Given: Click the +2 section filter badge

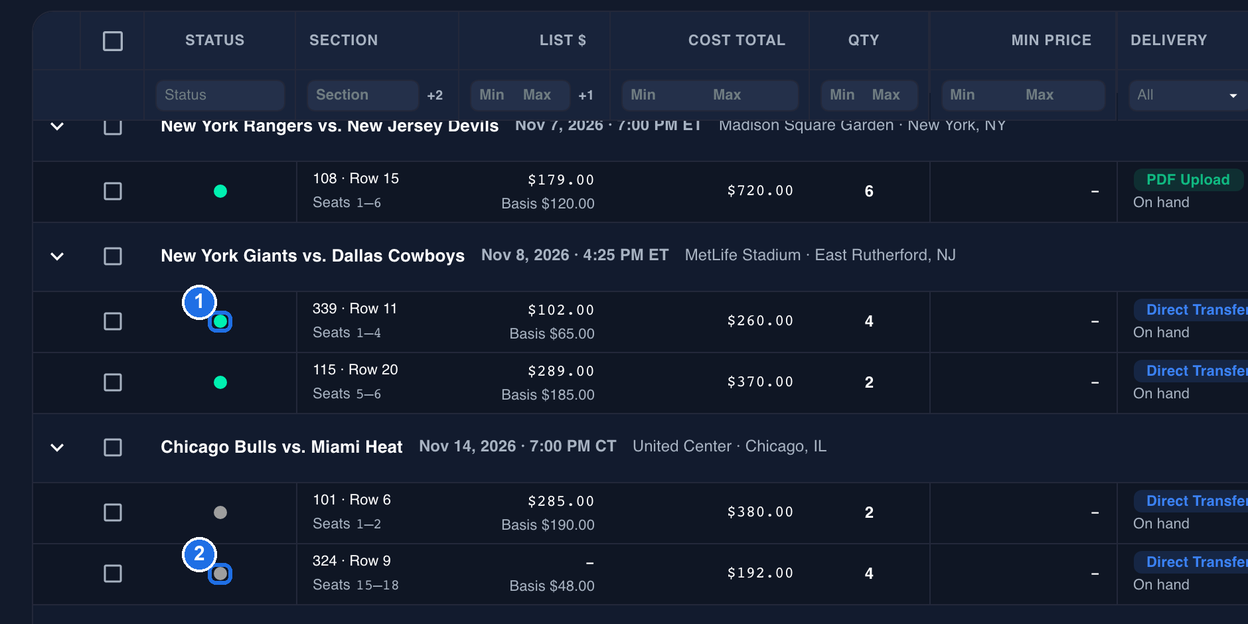Looking at the screenshot, I should pos(435,95).
